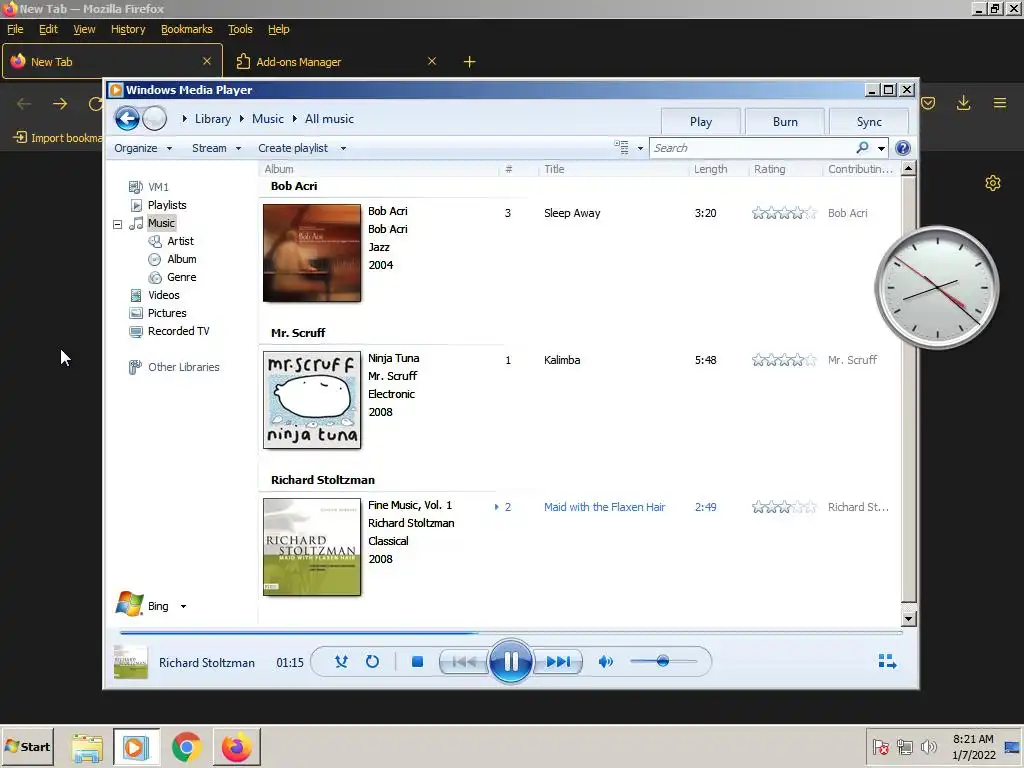Open Playlists in the navigation pane
This screenshot has width=1024, height=768.
pyautogui.click(x=158, y=205)
